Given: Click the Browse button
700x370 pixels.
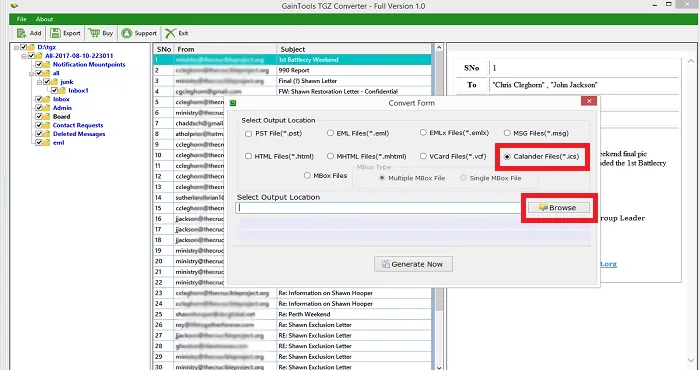Looking at the screenshot, I should pyautogui.click(x=558, y=208).
